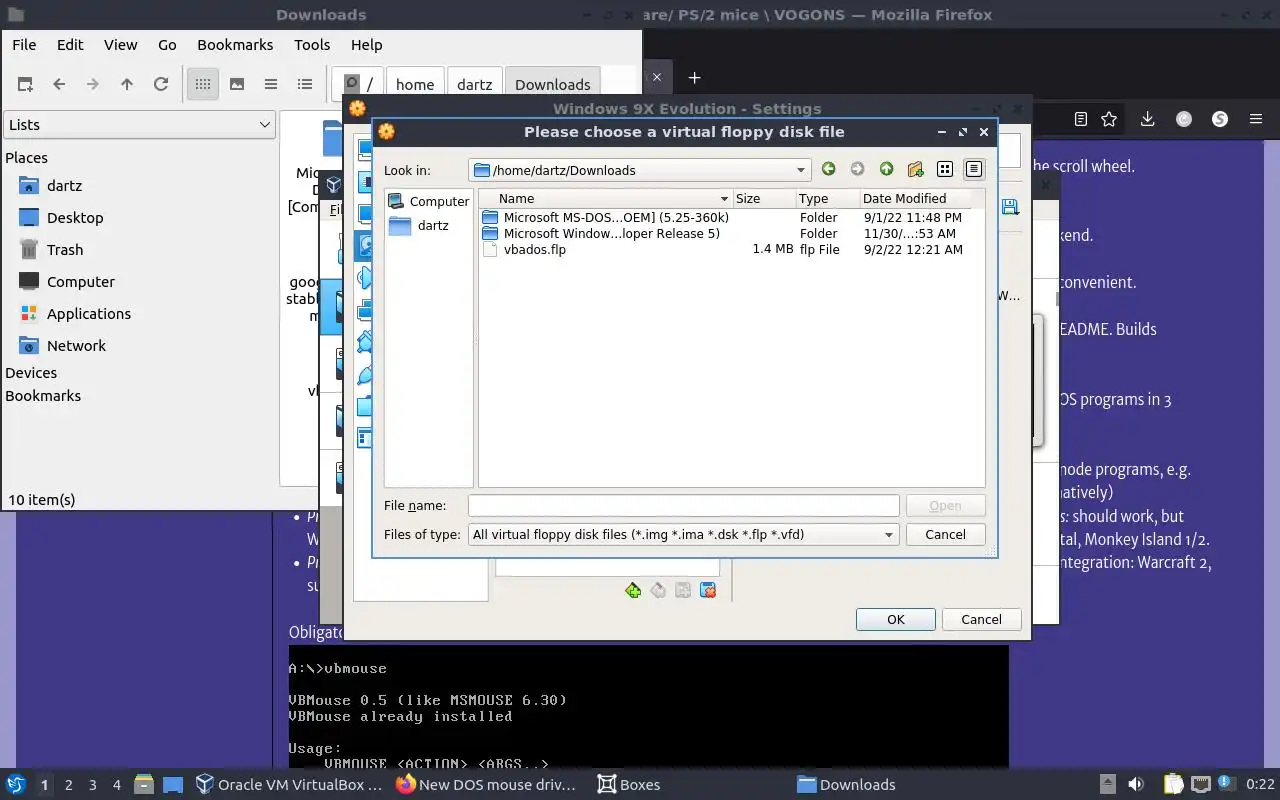
Task: Click OK in Settings dialog
Action: [x=896, y=620]
